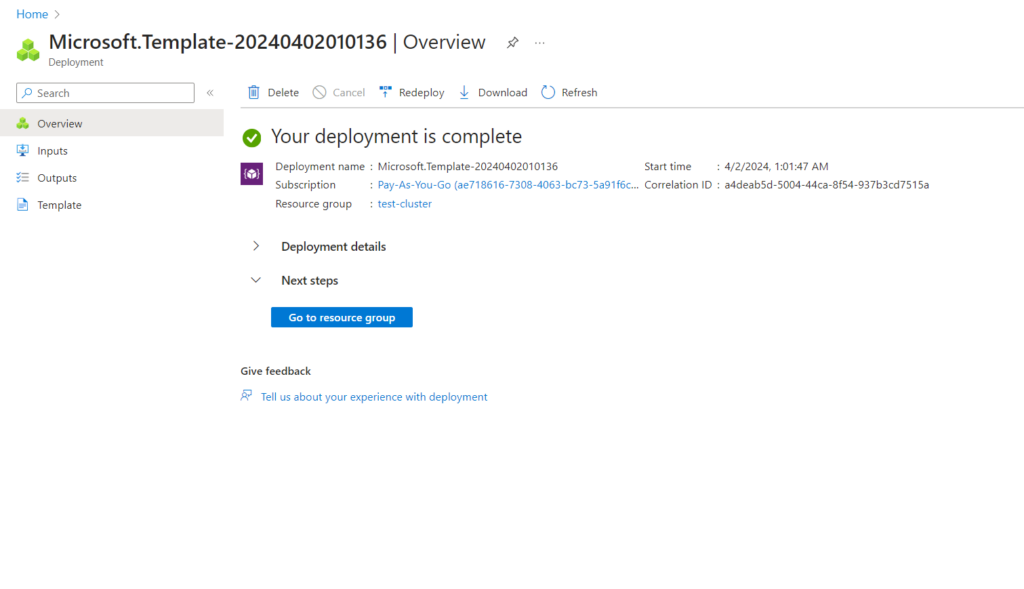Screen dimensions: 1024x589
Task: Pin the deployment overview to dashboard
Action: coord(513,42)
